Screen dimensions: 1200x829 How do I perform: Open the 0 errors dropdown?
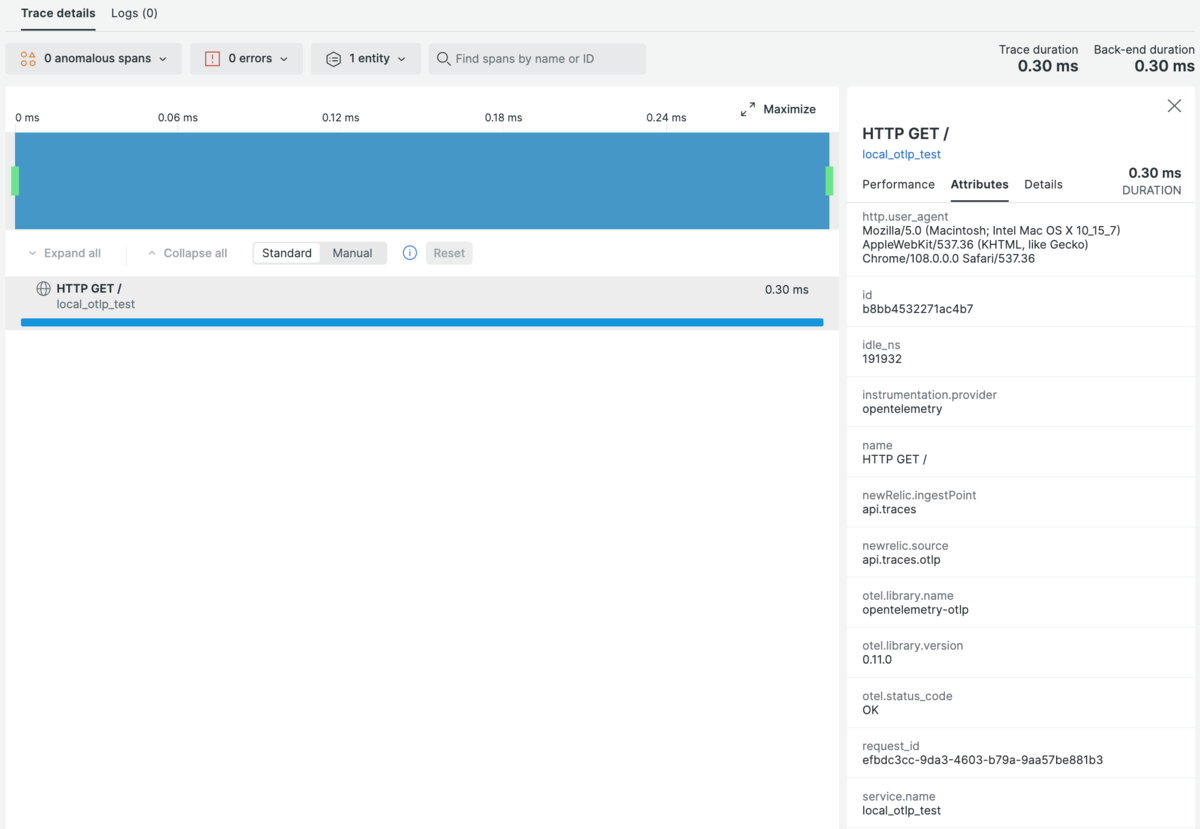(x=246, y=58)
